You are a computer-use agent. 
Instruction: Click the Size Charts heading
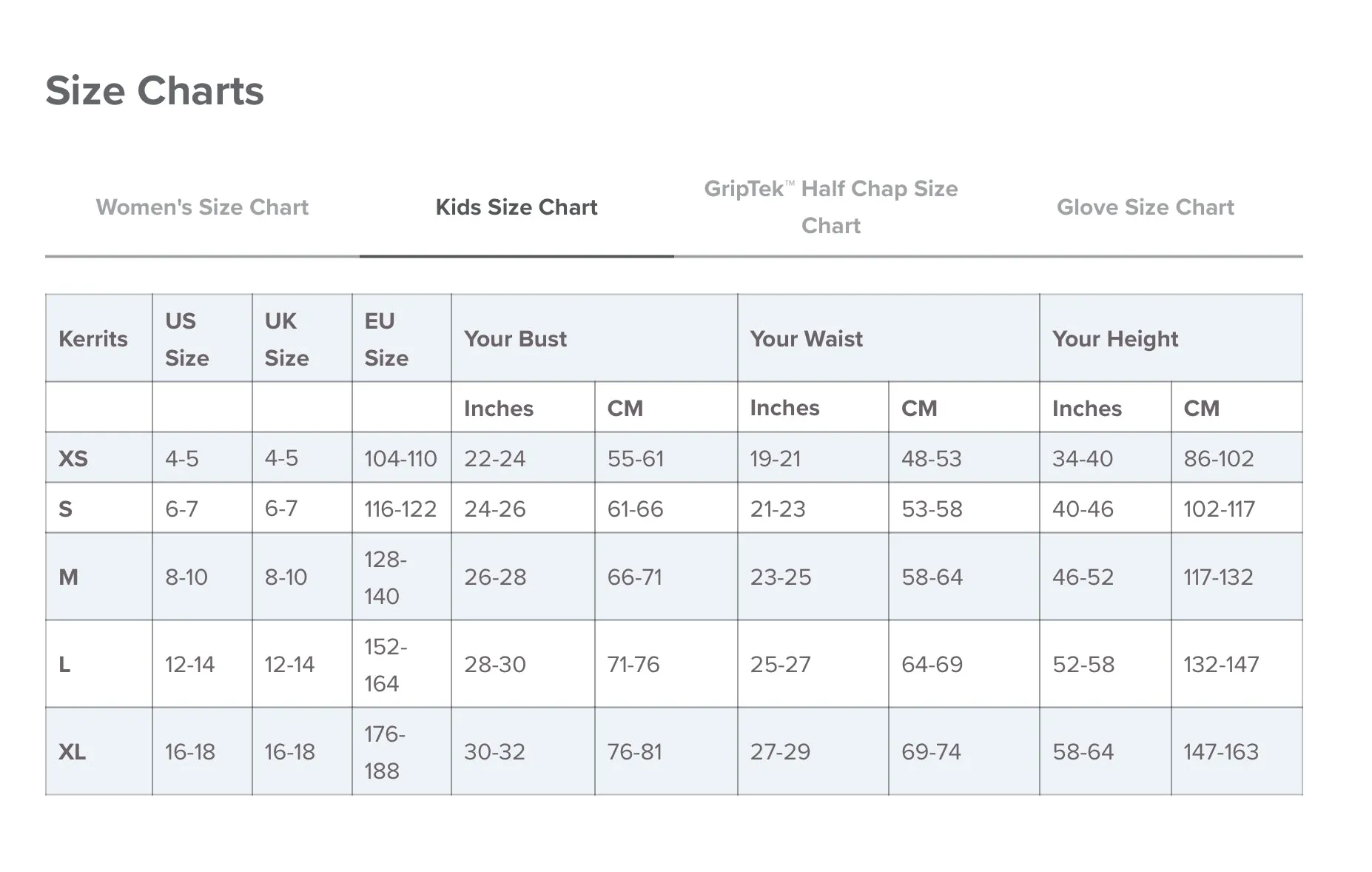[155, 91]
